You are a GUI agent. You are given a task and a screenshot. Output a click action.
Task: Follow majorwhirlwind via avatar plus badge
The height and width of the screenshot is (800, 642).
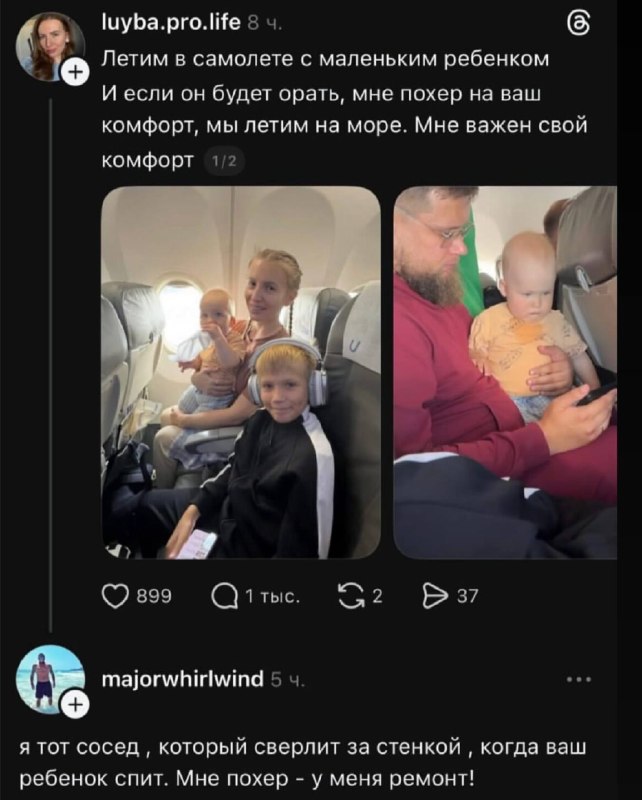pyautogui.click(x=74, y=709)
